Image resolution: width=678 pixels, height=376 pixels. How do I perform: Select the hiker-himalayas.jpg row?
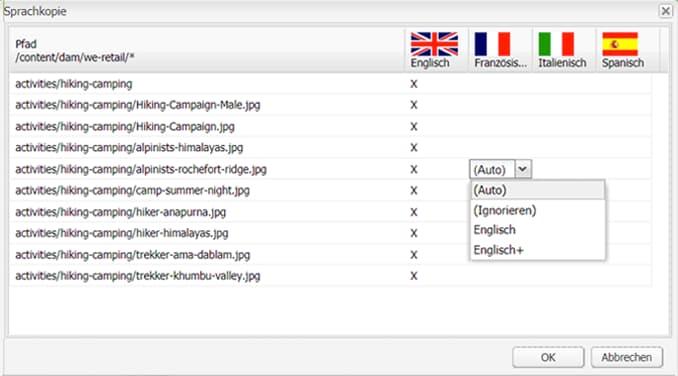pyautogui.click(x=330, y=233)
